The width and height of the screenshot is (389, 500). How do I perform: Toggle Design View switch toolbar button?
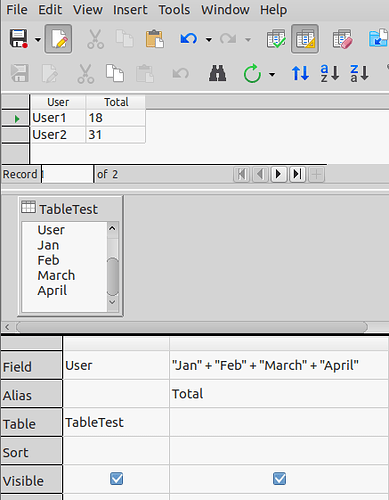coord(305,39)
